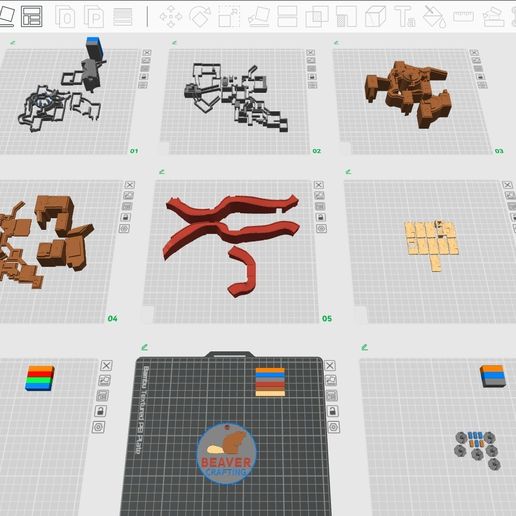516x516 pixels.
Task: Select the Seam painting cube tool
Action: 375,16
